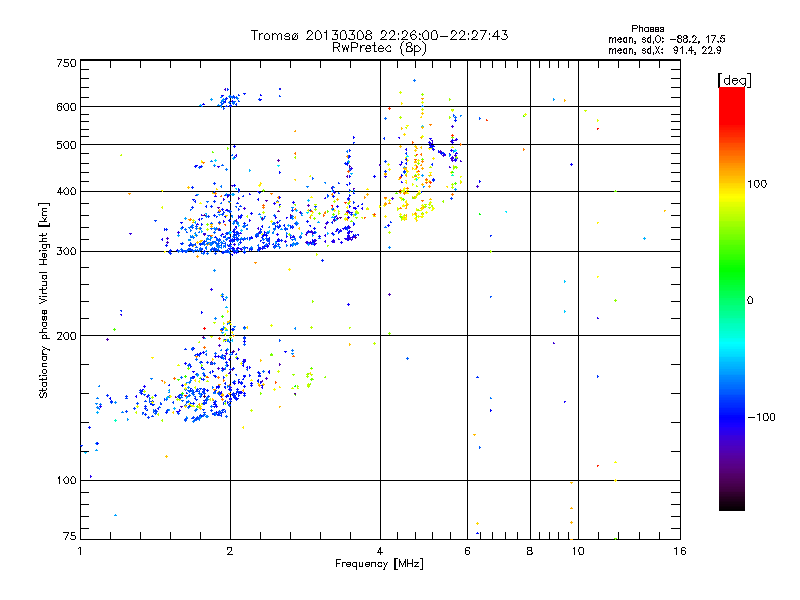Click the y-axis '300' tick label
Viewport: 800px width, 600px height.
(x=66, y=252)
